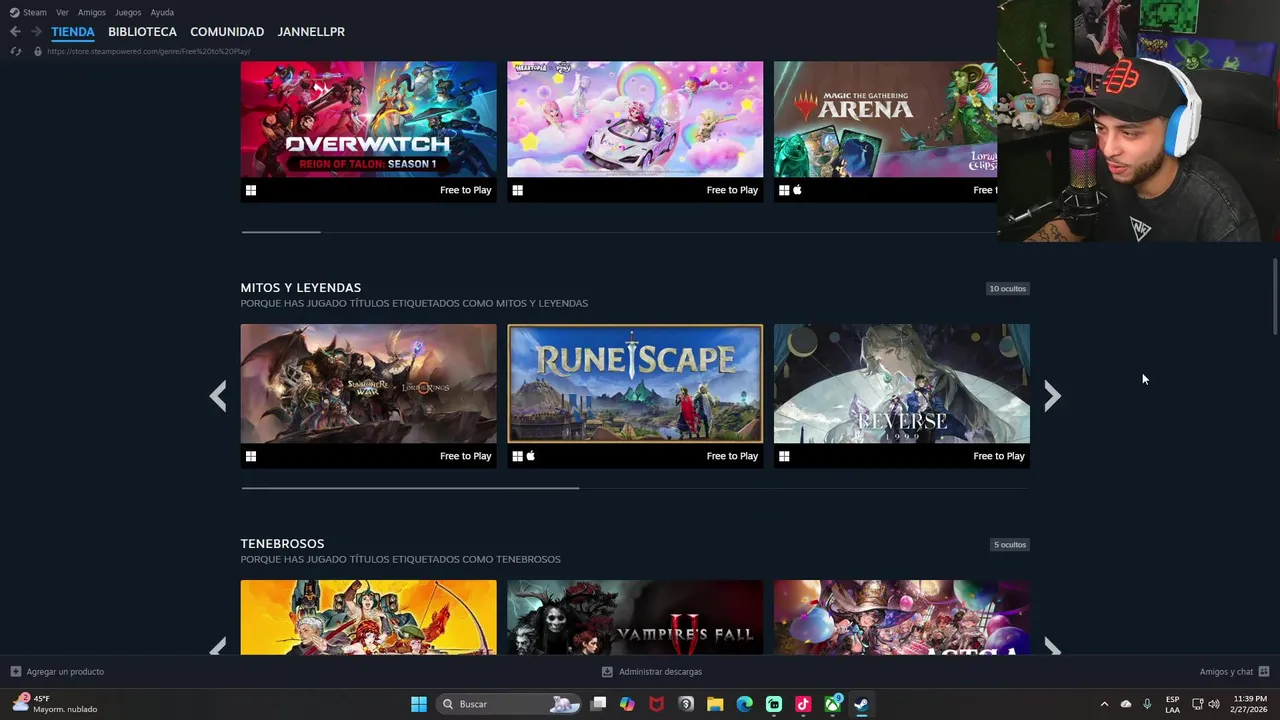This screenshot has width=1280, height=720.
Task: Open the Amigos menu
Action: (92, 12)
